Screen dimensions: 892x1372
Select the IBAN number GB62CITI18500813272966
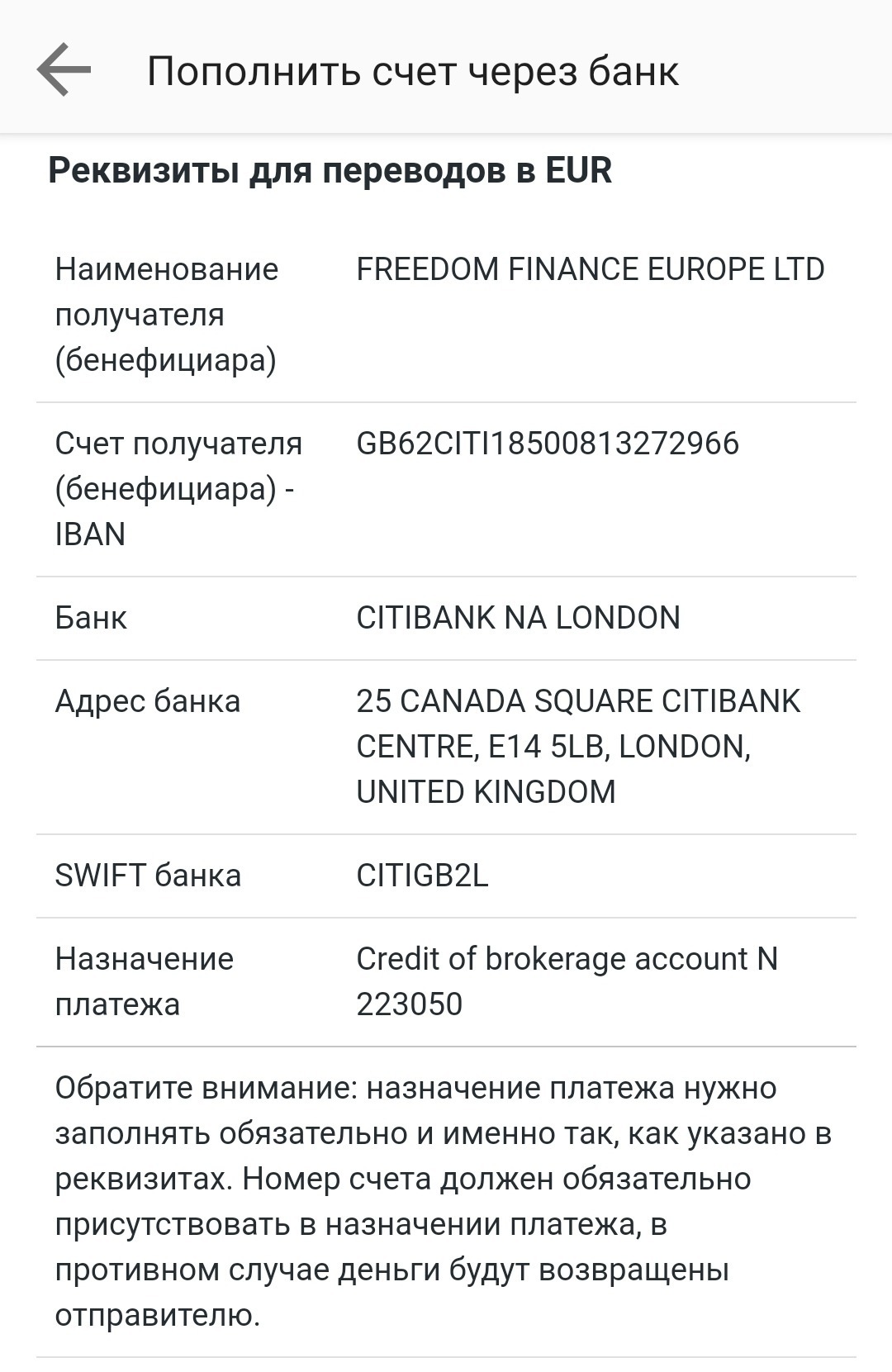(547, 444)
